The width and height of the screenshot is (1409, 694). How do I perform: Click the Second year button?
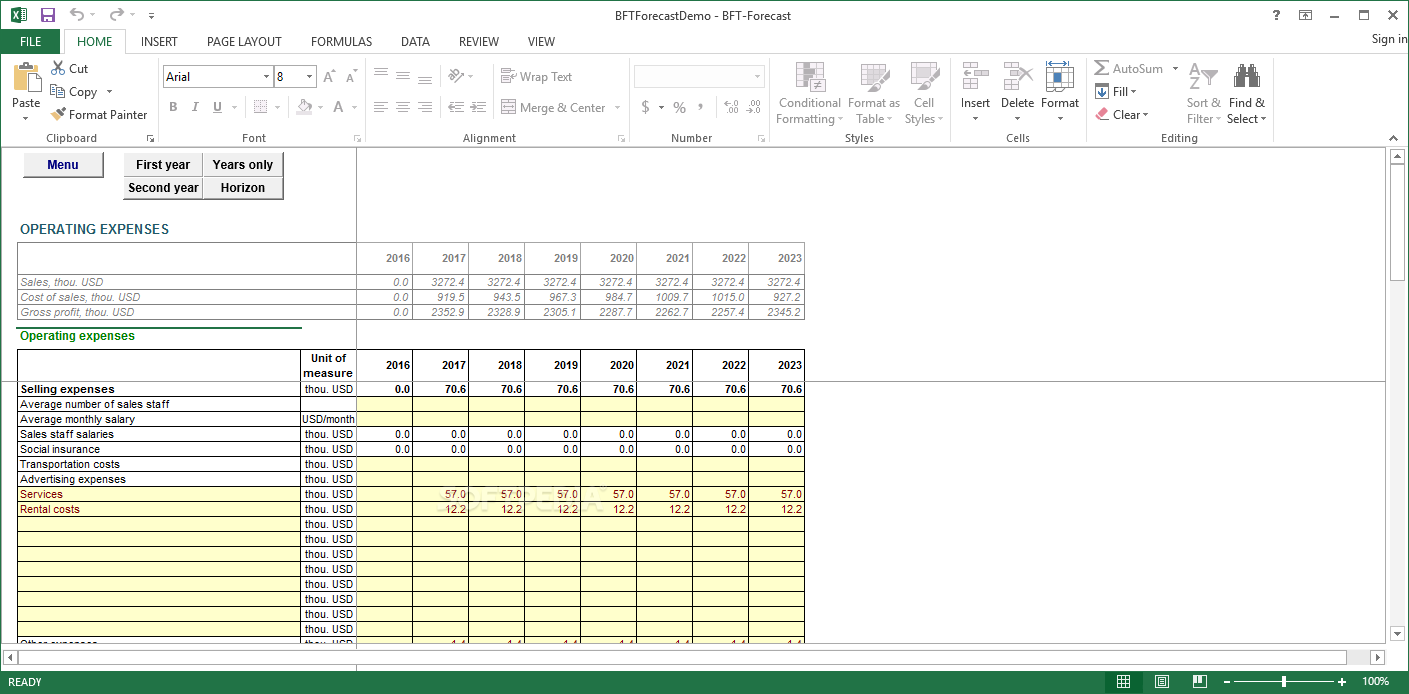(163, 188)
